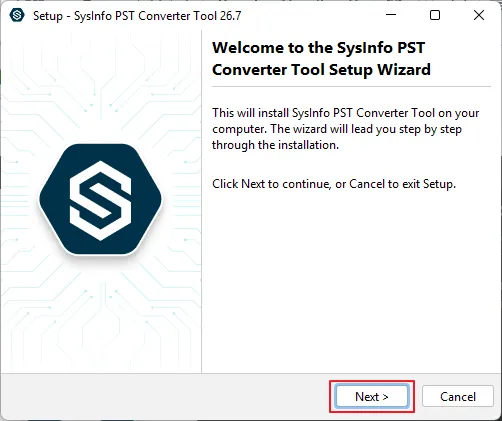Click the 'This will install SysInfo PST Converter' paragraph
The image size is (502, 421).
pyautogui.click(x=346, y=129)
